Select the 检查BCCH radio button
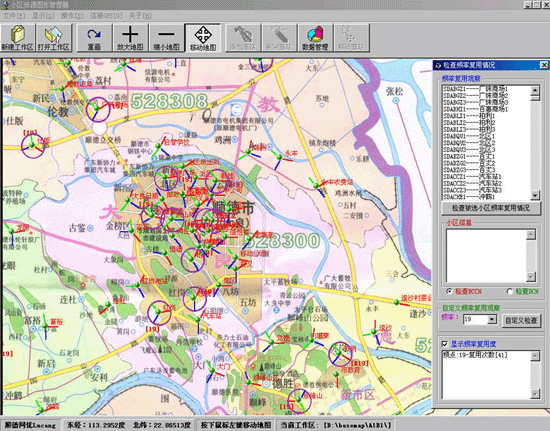The width and height of the screenshot is (550, 431). (449, 291)
